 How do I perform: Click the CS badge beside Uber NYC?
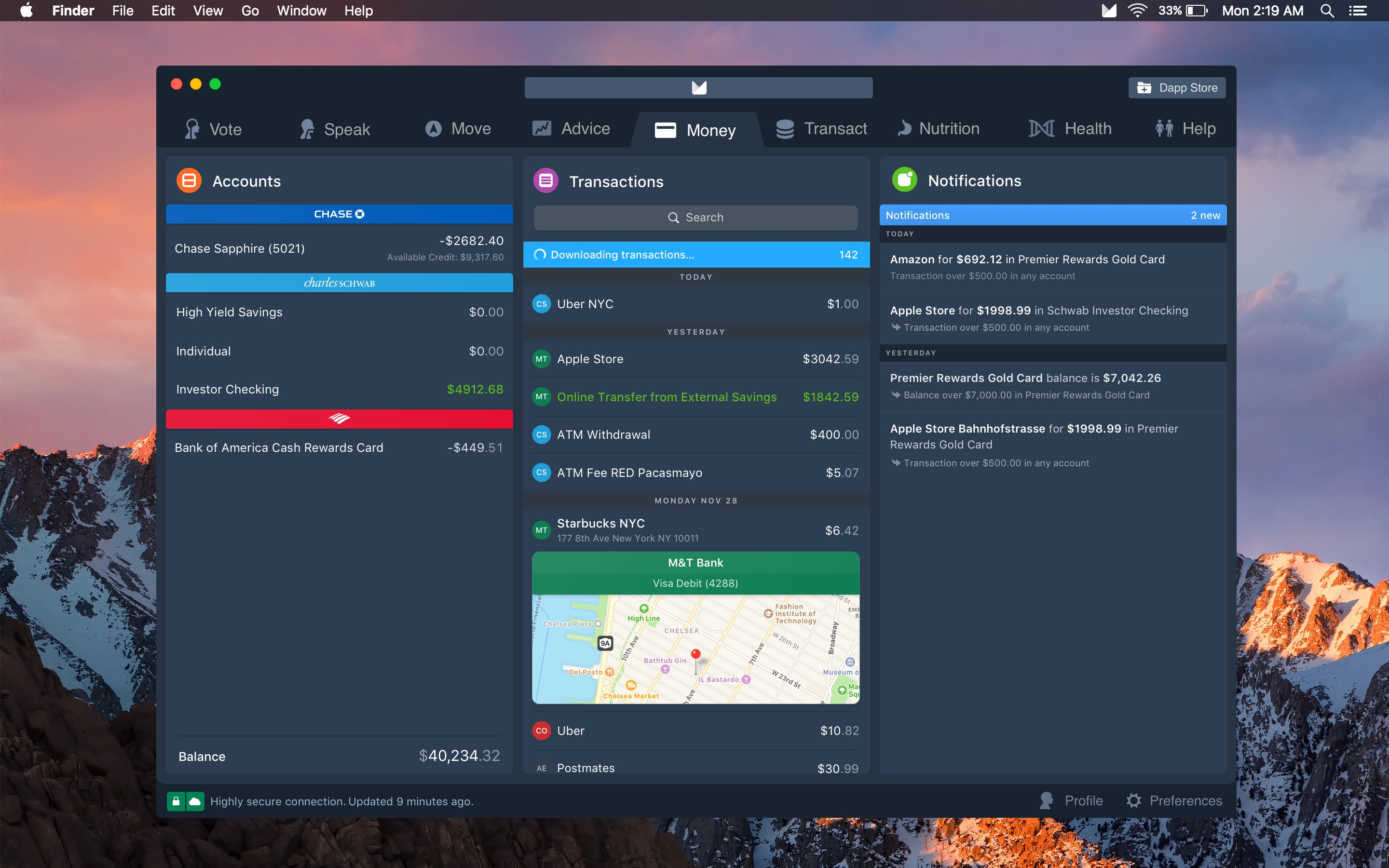tap(541, 304)
